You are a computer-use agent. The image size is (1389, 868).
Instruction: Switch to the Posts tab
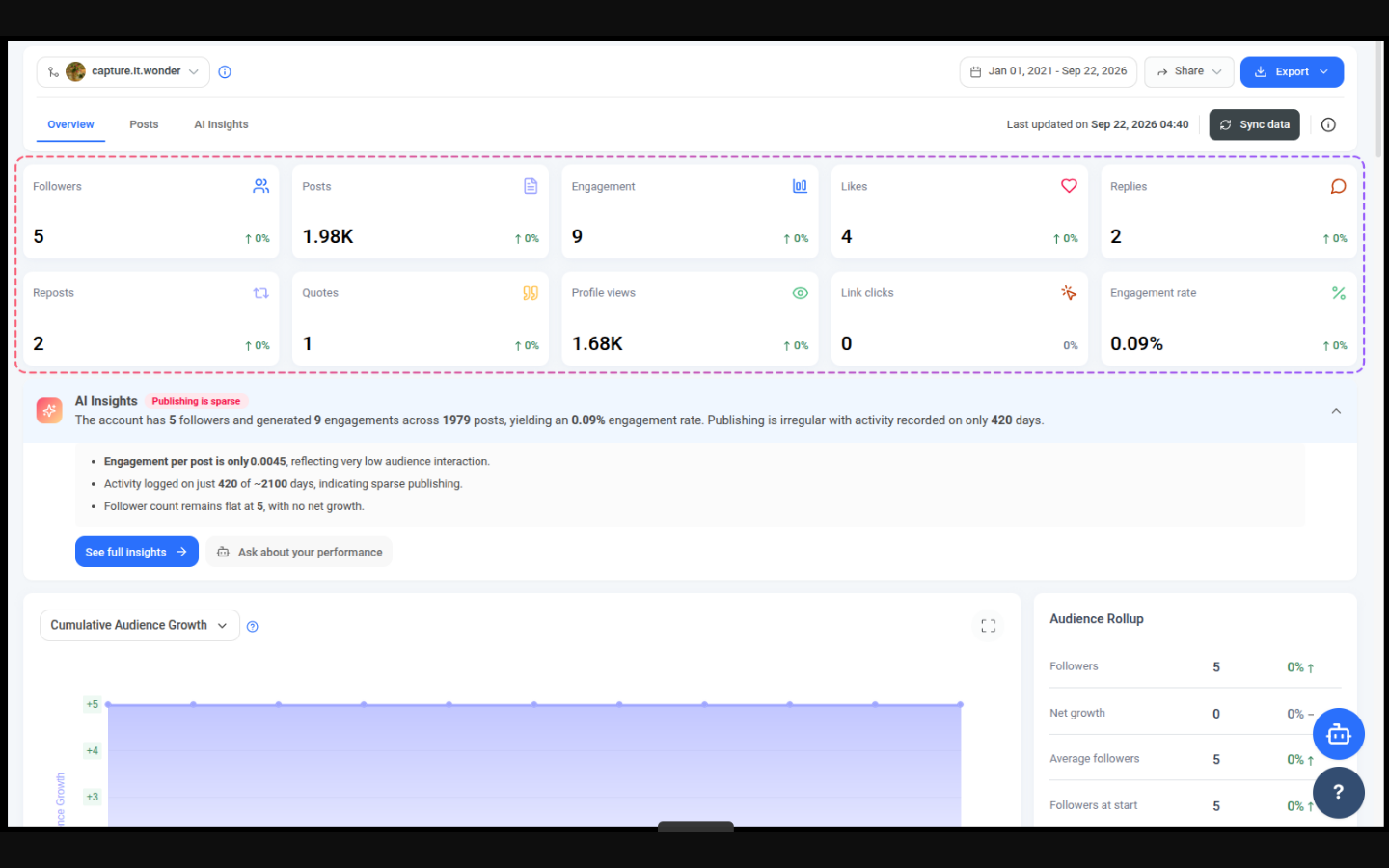144,124
